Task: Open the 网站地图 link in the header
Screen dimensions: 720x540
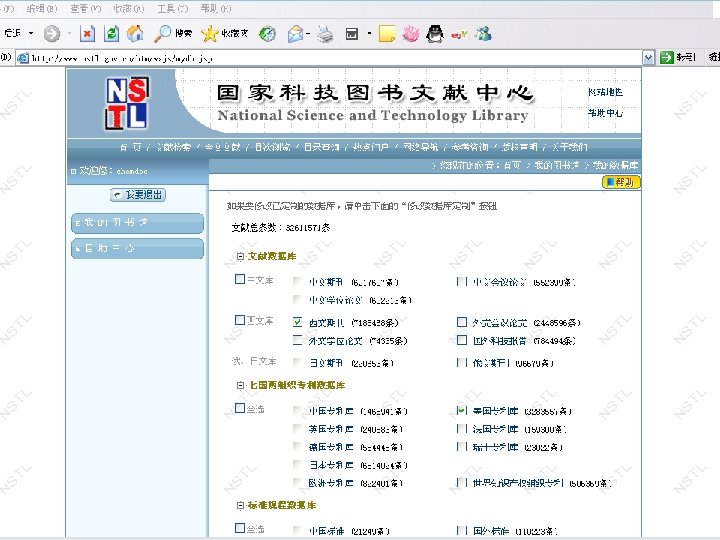Action: 605,92
